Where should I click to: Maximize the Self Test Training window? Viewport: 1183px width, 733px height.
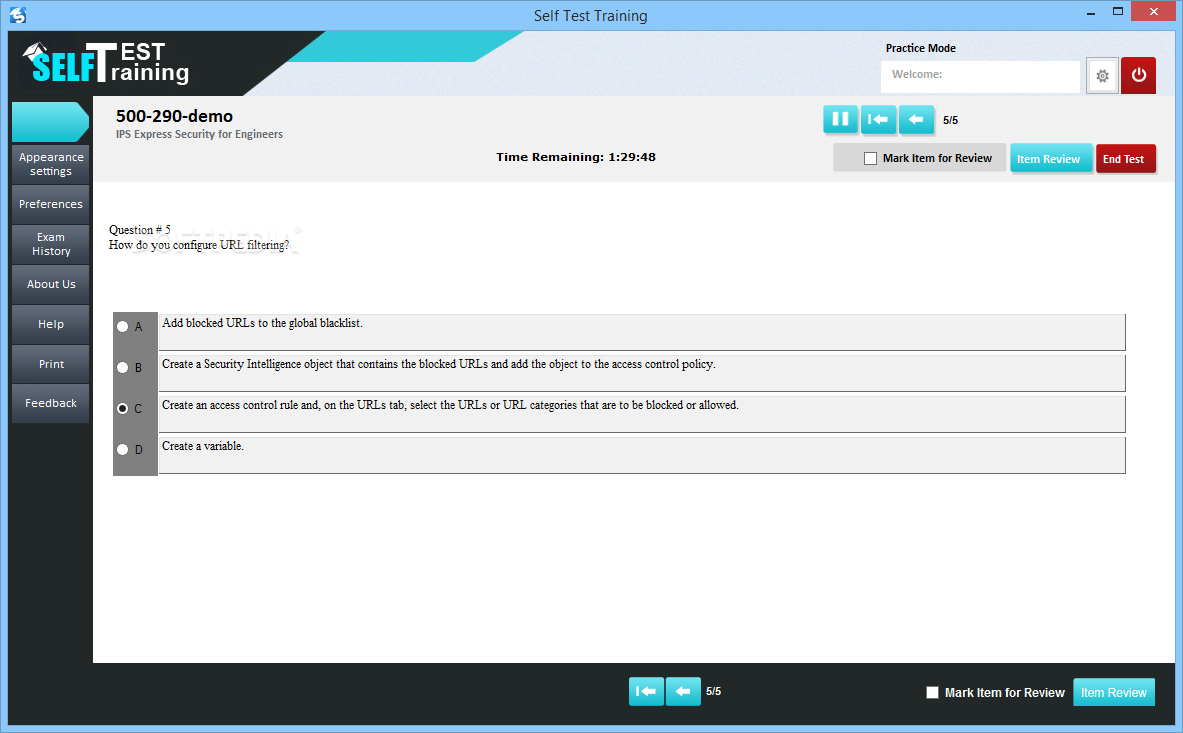(x=1118, y=11)
